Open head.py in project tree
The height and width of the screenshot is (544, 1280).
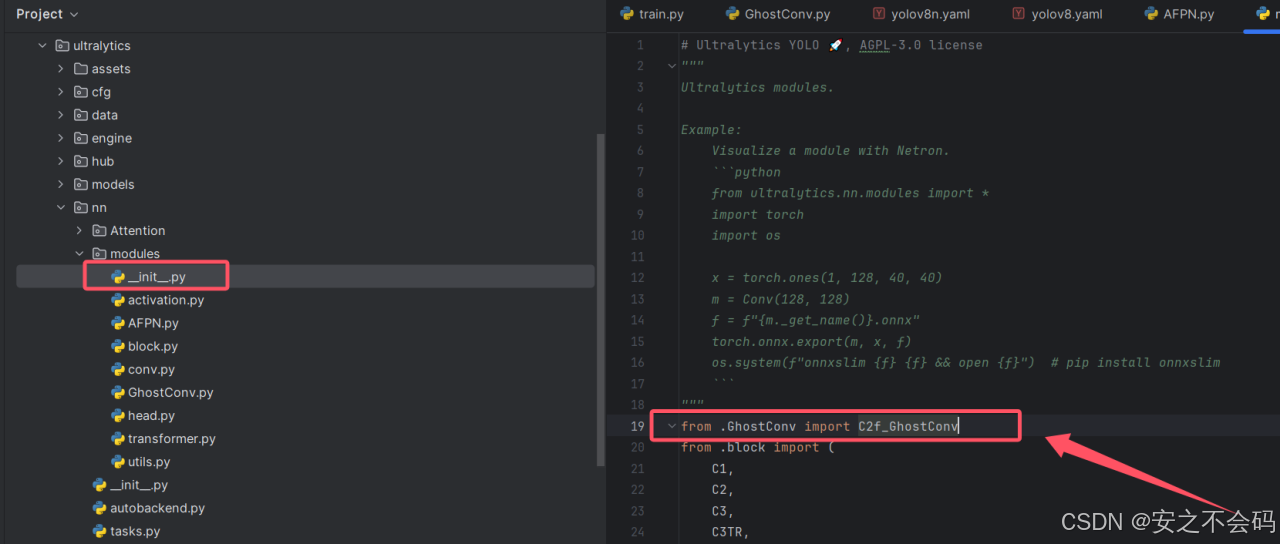pyautogui.click(x=151, y=415)
